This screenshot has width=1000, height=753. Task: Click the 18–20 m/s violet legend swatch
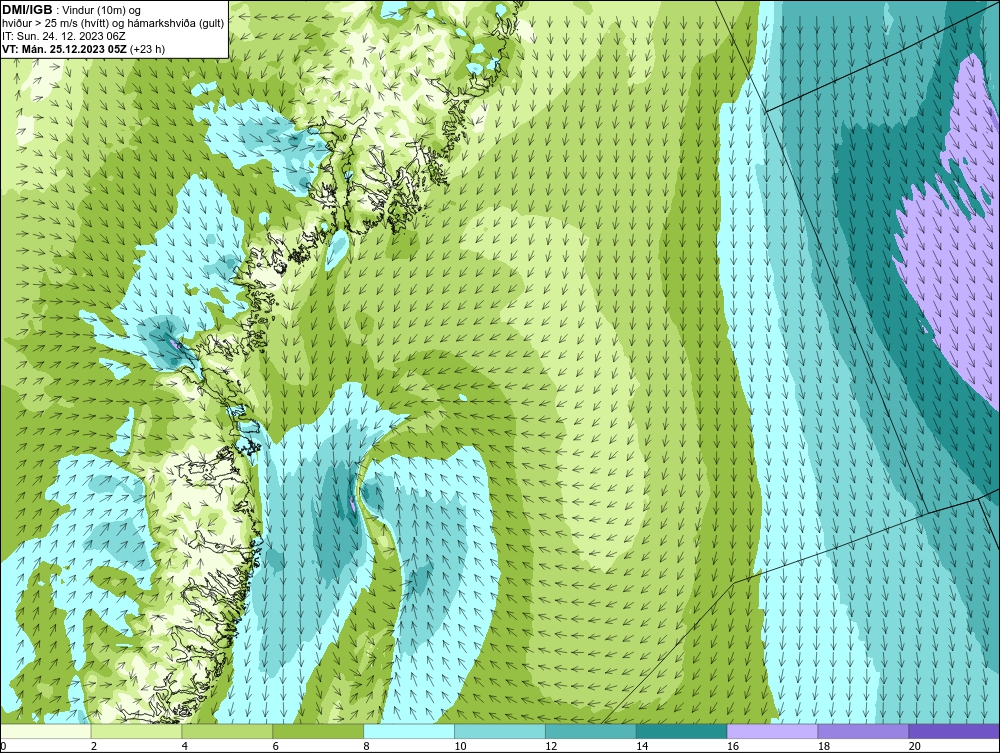click(x=864, y=731)
